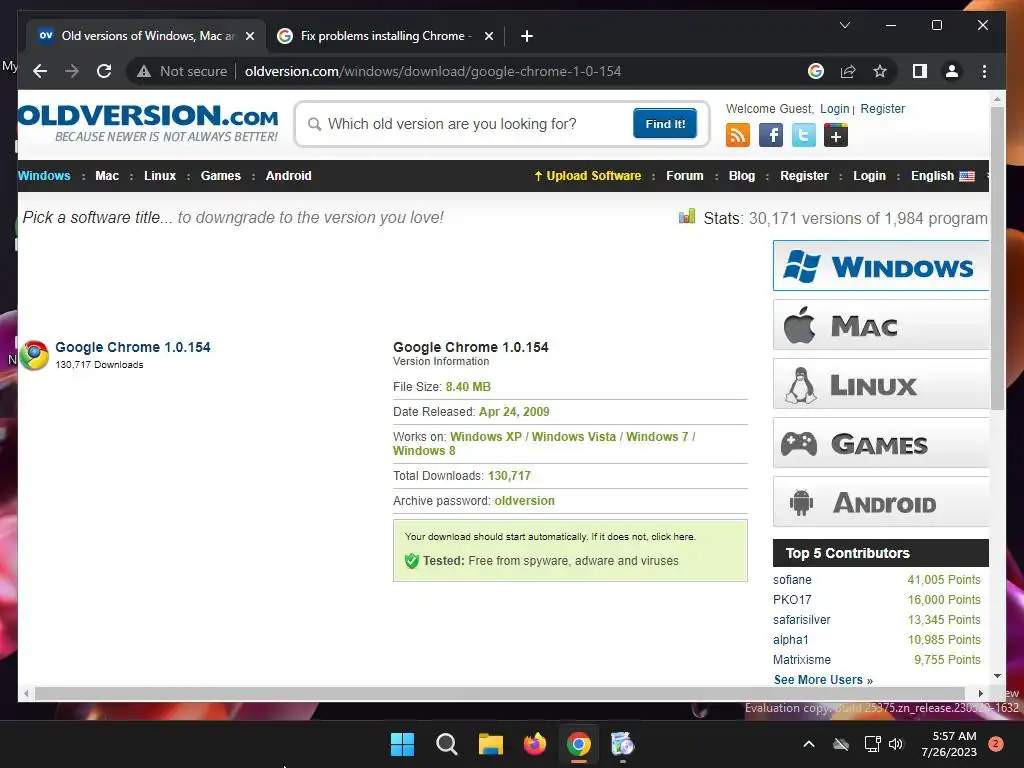Click Upload Software link
This screenshot has width=1024, height=768.
pos(588,176)
